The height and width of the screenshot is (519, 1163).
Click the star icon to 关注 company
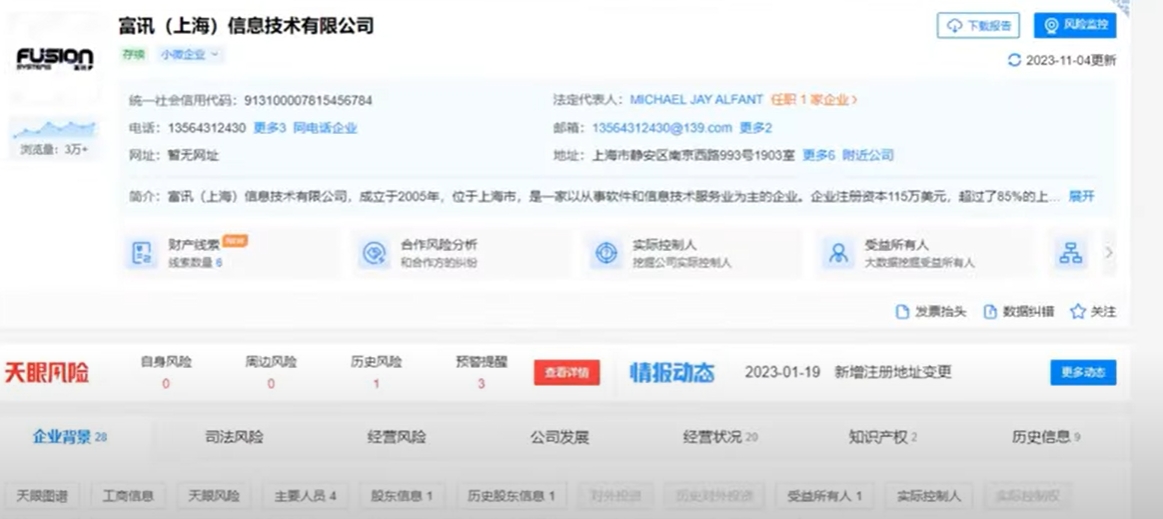(x=1077, y=312)
